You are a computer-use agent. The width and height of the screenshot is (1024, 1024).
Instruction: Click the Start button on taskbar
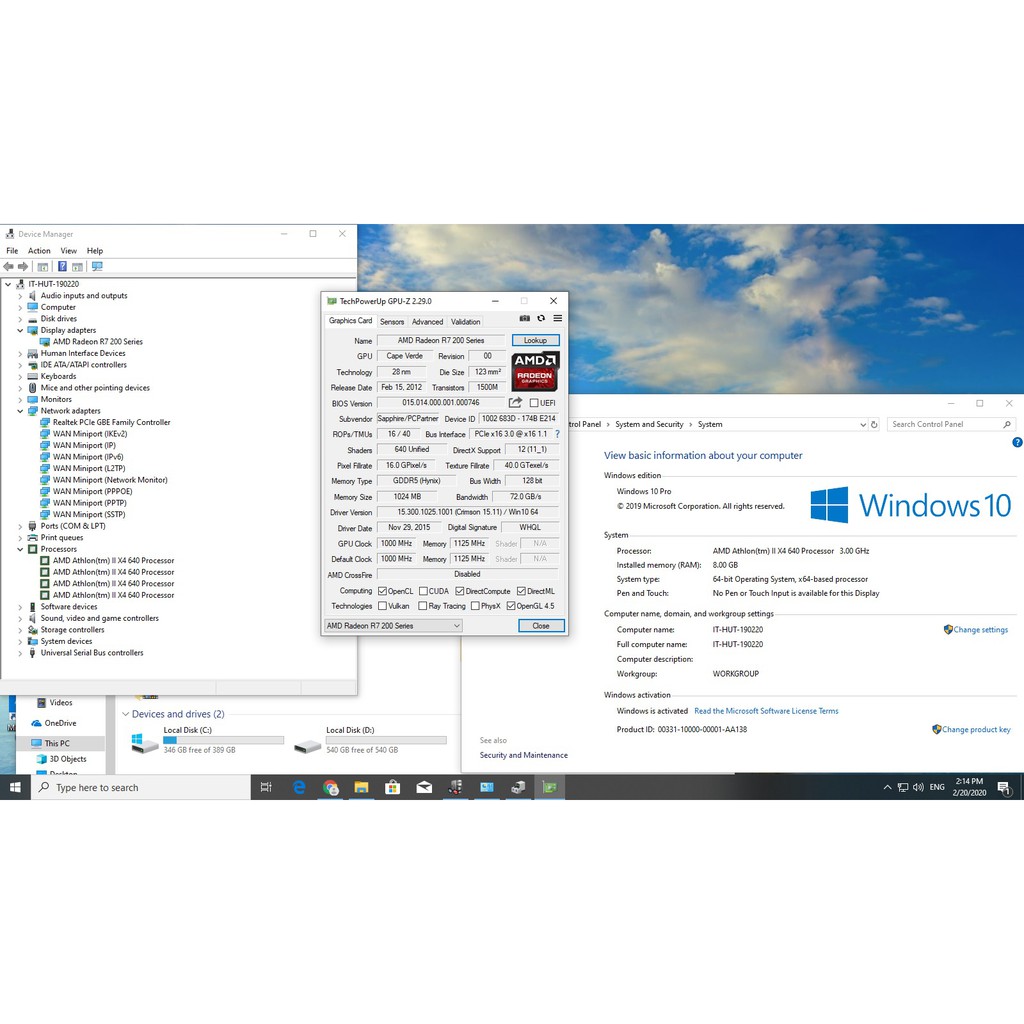[15, 787]
